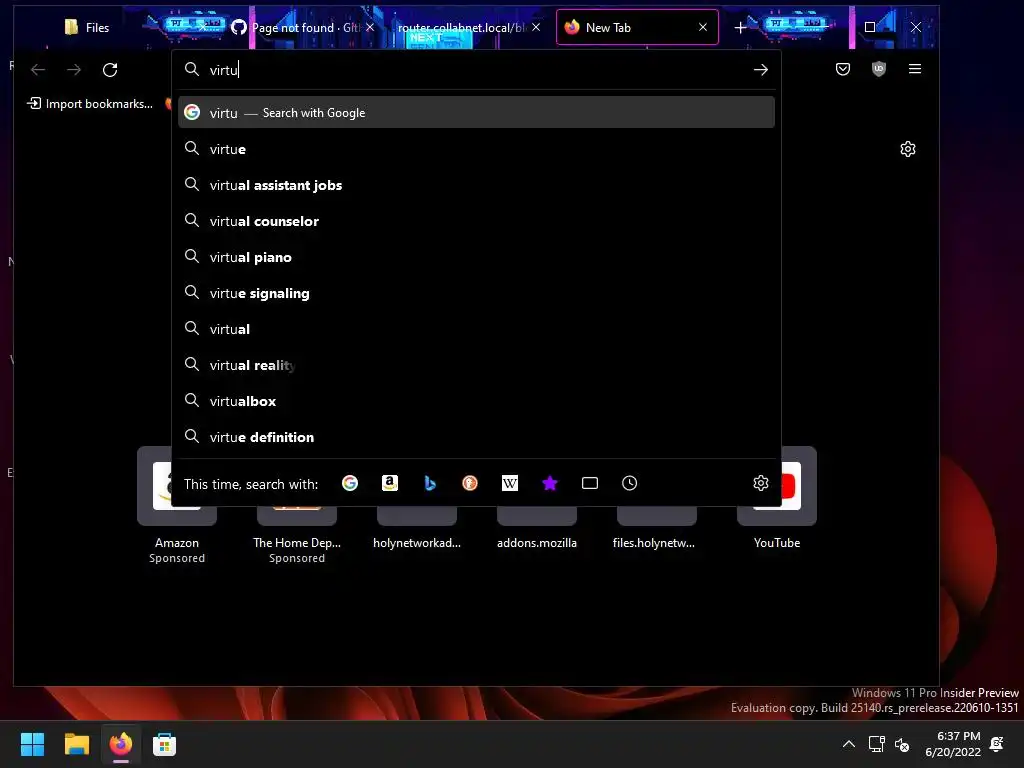Image resolution: width=1024 pixels, height=768 pixels.
Task: Search this time with DuckDuckGo icon
Action: tap(470, 483)
